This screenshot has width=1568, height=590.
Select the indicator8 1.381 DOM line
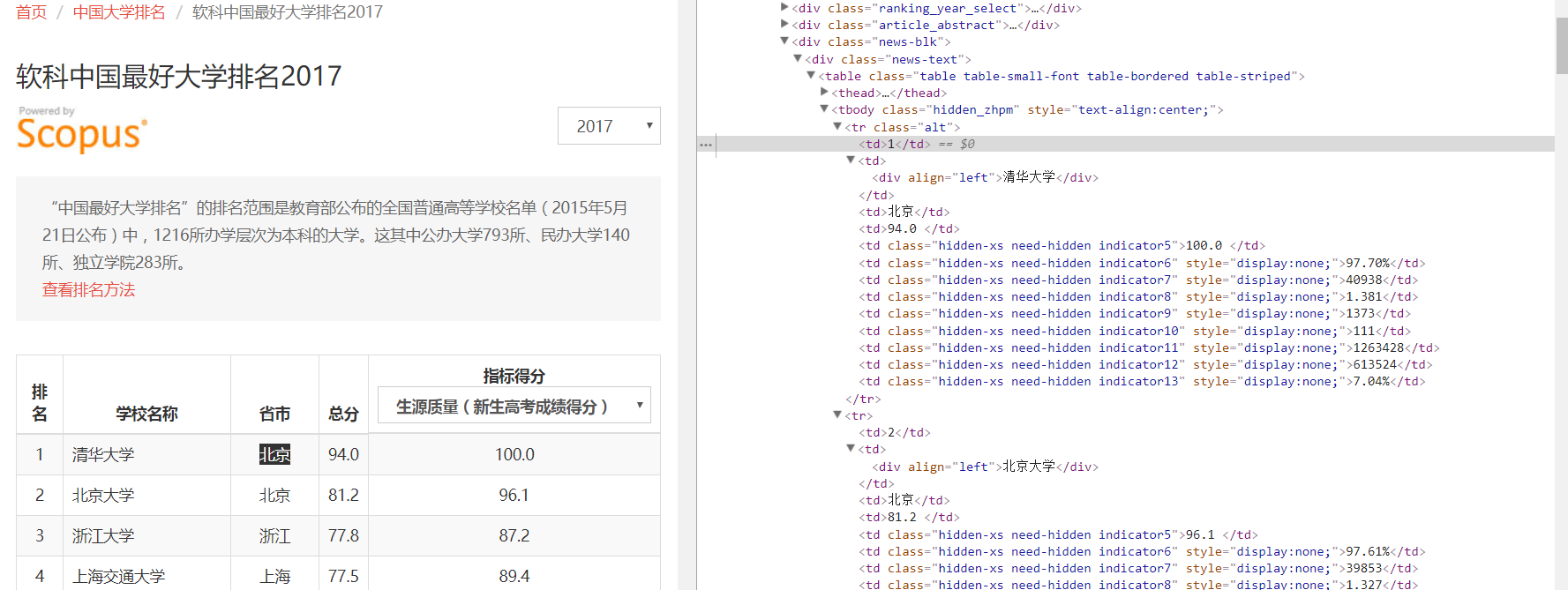coord(1138,296)
